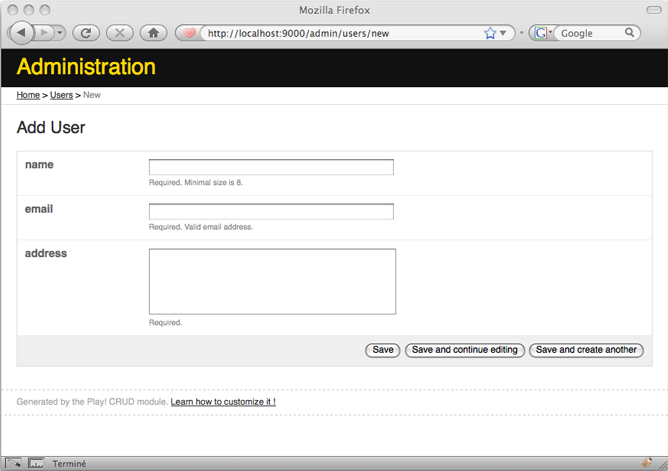This screenshot has height=471, width=668.
Task: Go to the browser Home page
Action: (153, 33)
